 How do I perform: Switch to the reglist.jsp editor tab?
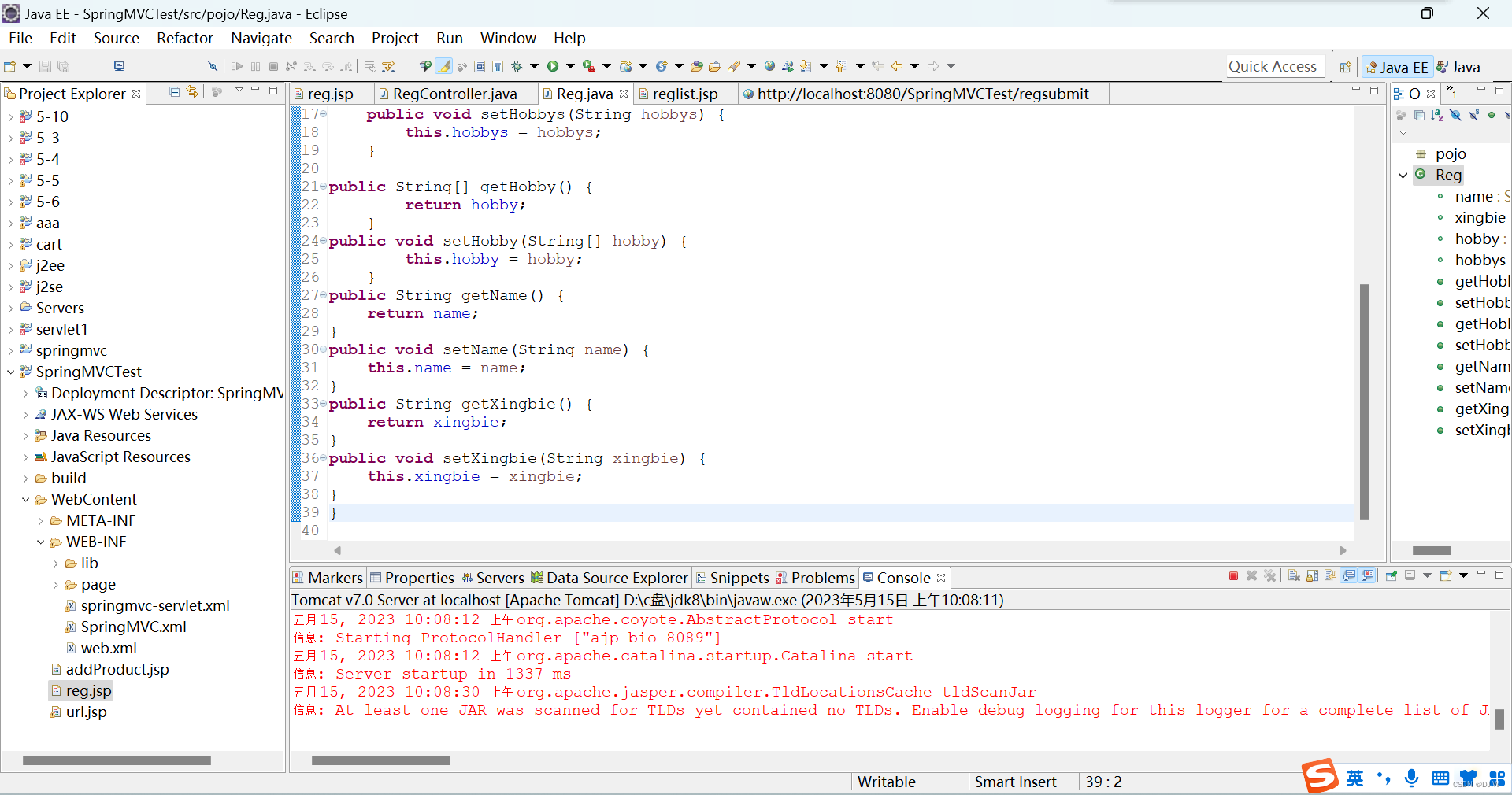(685, 94)
